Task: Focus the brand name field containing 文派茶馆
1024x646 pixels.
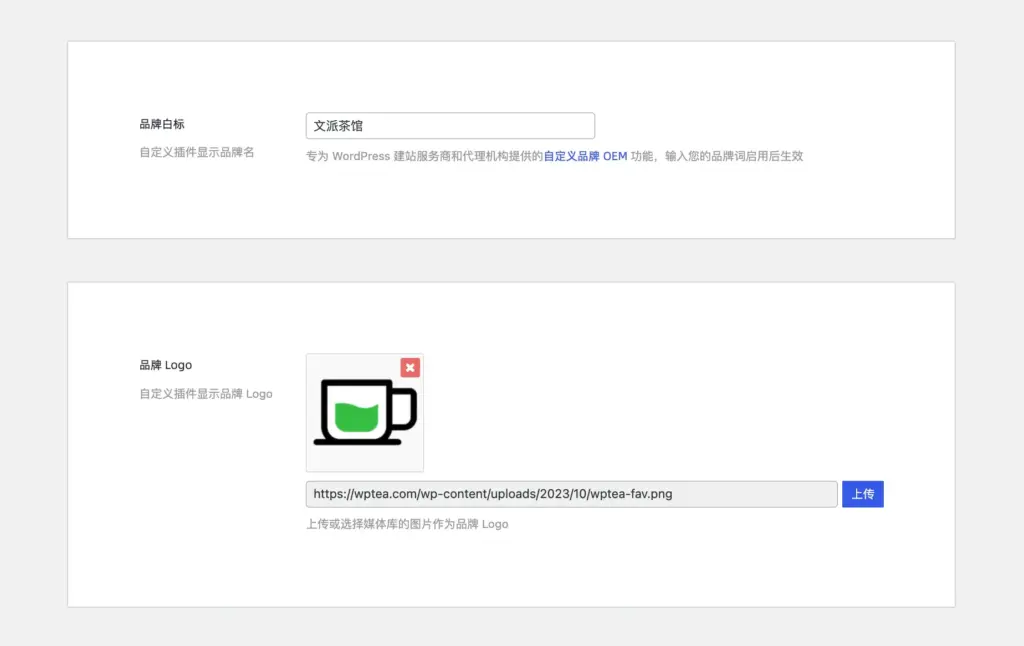Action: (x=450, y=126)
